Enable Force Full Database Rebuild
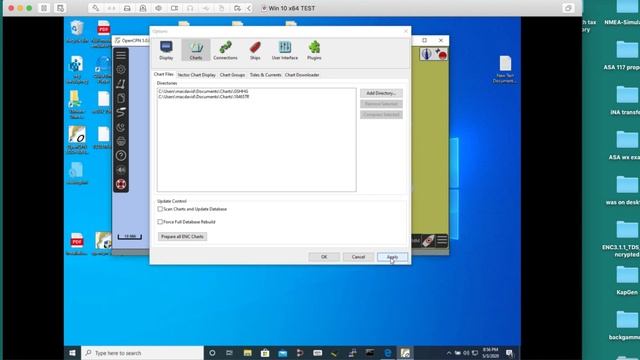This screenshot has width=640, height=360. point(160,222)
